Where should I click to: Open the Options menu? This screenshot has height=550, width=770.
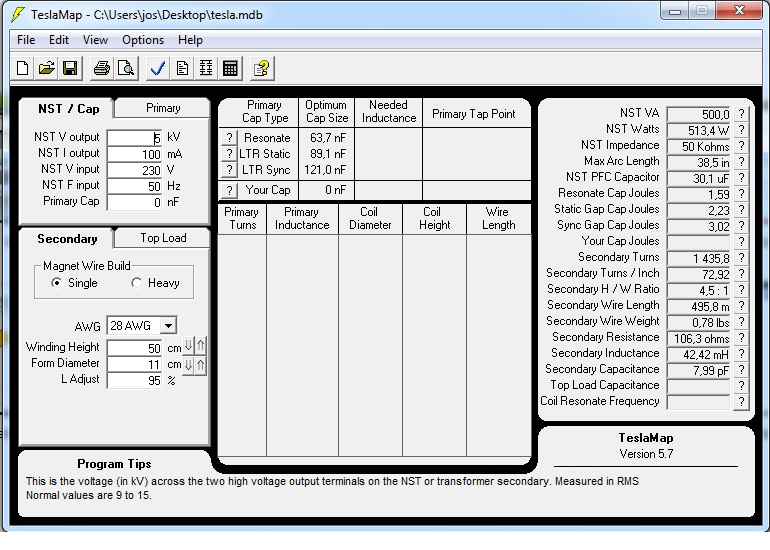pyautogui.click(x=143, y=40)
